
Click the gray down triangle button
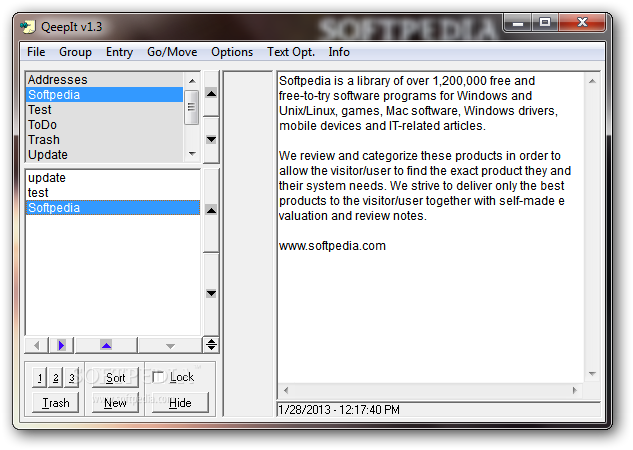pyautogui.click(x=170, y=345)
